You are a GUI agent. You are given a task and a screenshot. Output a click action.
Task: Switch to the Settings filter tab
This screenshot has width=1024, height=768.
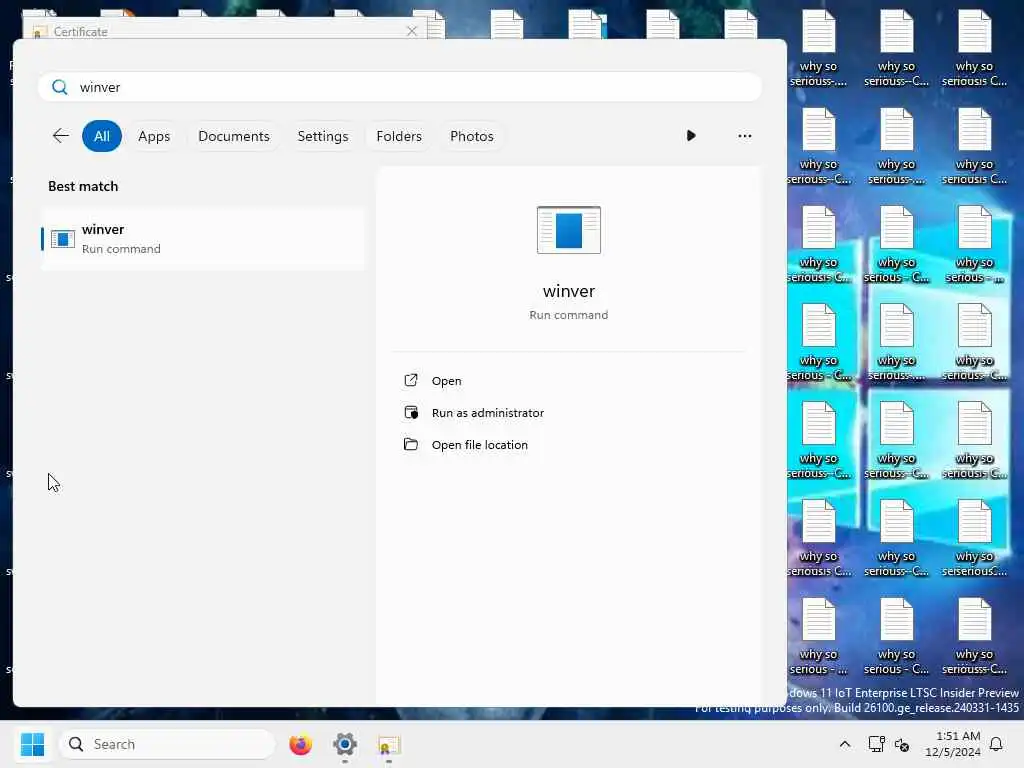point(323,136)
